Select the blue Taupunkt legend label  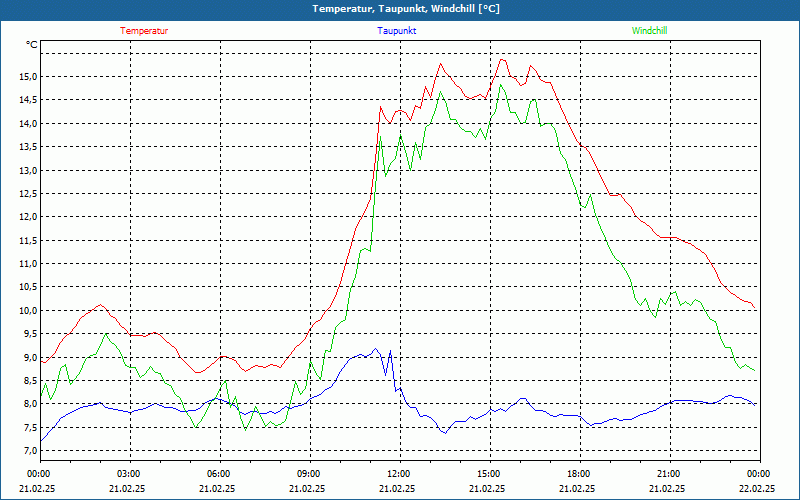click(397, 31)
